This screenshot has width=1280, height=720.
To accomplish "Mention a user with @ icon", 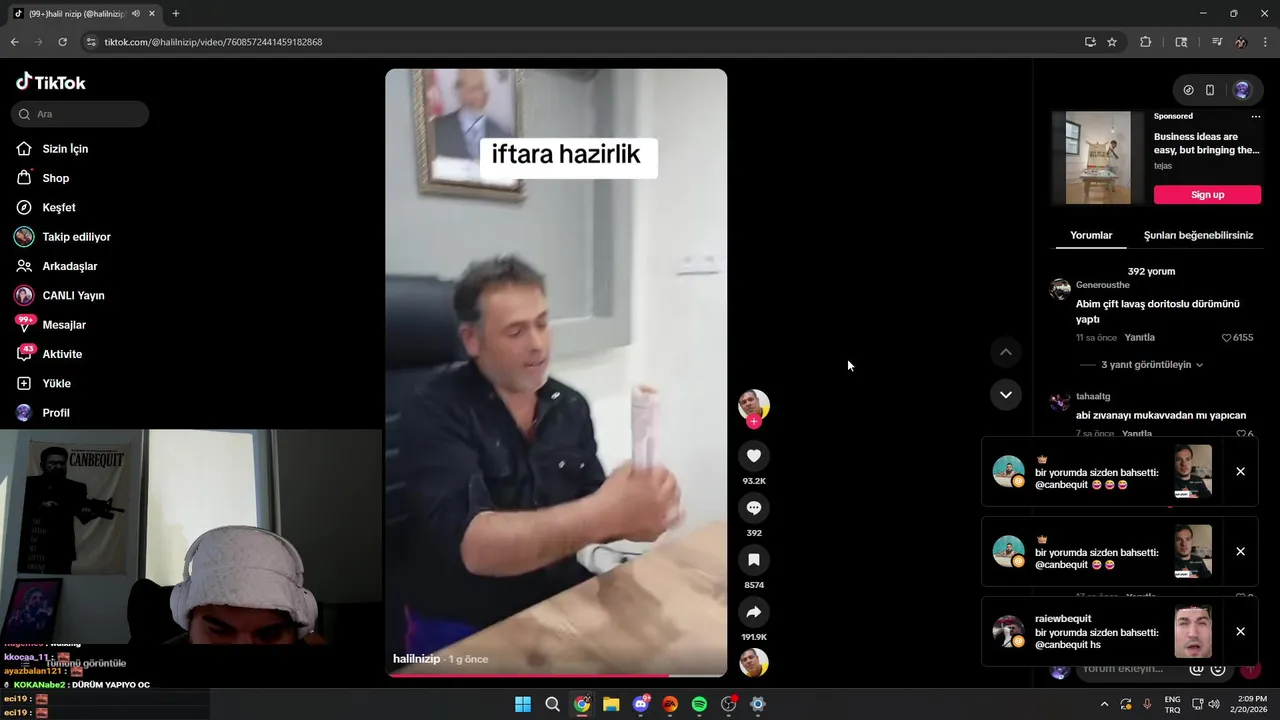I will pos(1197,669).
